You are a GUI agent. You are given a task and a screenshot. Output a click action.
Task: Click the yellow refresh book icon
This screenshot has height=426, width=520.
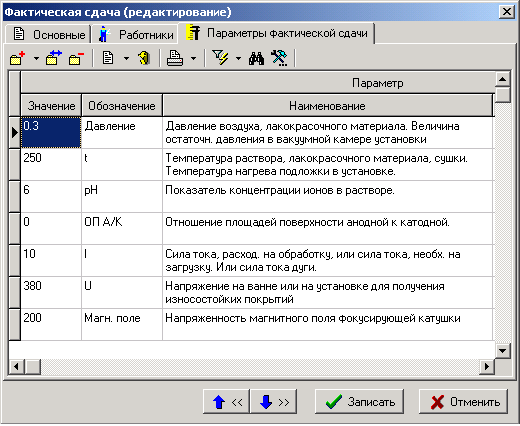pyautogui.click(x=144, y=58)
